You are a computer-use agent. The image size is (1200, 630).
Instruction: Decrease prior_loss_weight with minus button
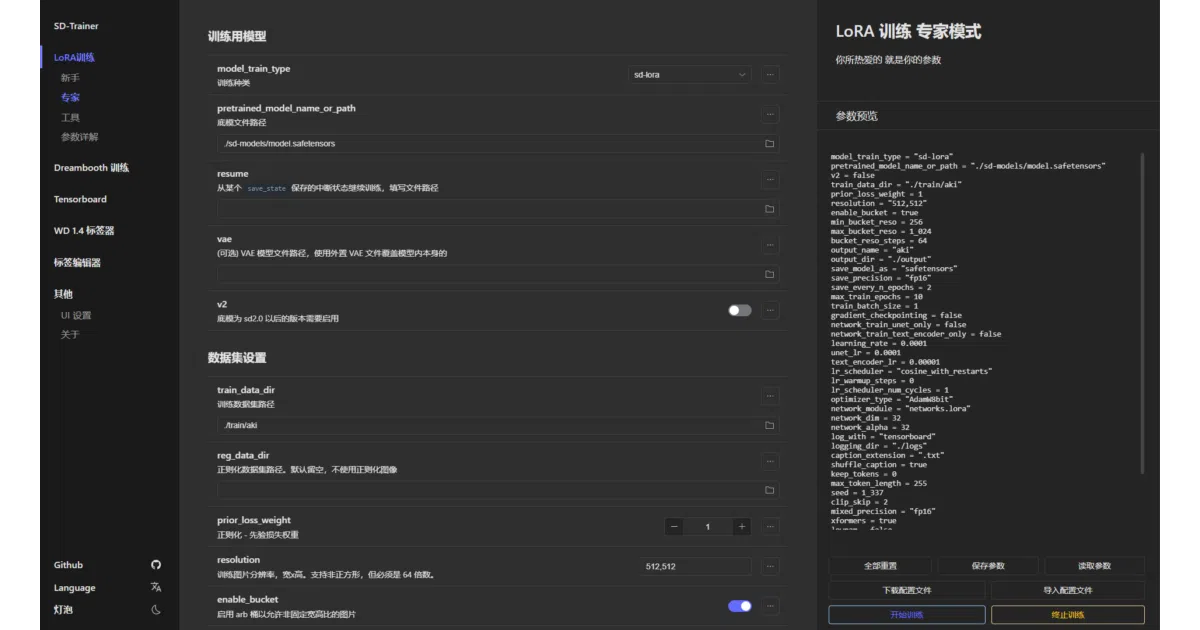pos(675,527)
